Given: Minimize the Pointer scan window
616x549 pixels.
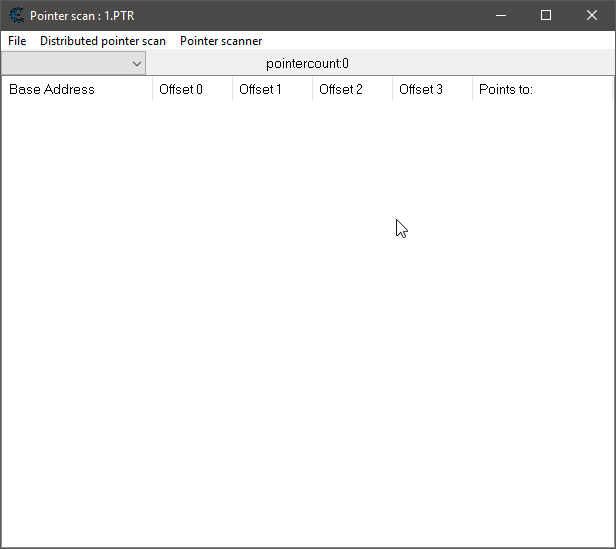Looking at the screenshot, I should tap(500, 15).
